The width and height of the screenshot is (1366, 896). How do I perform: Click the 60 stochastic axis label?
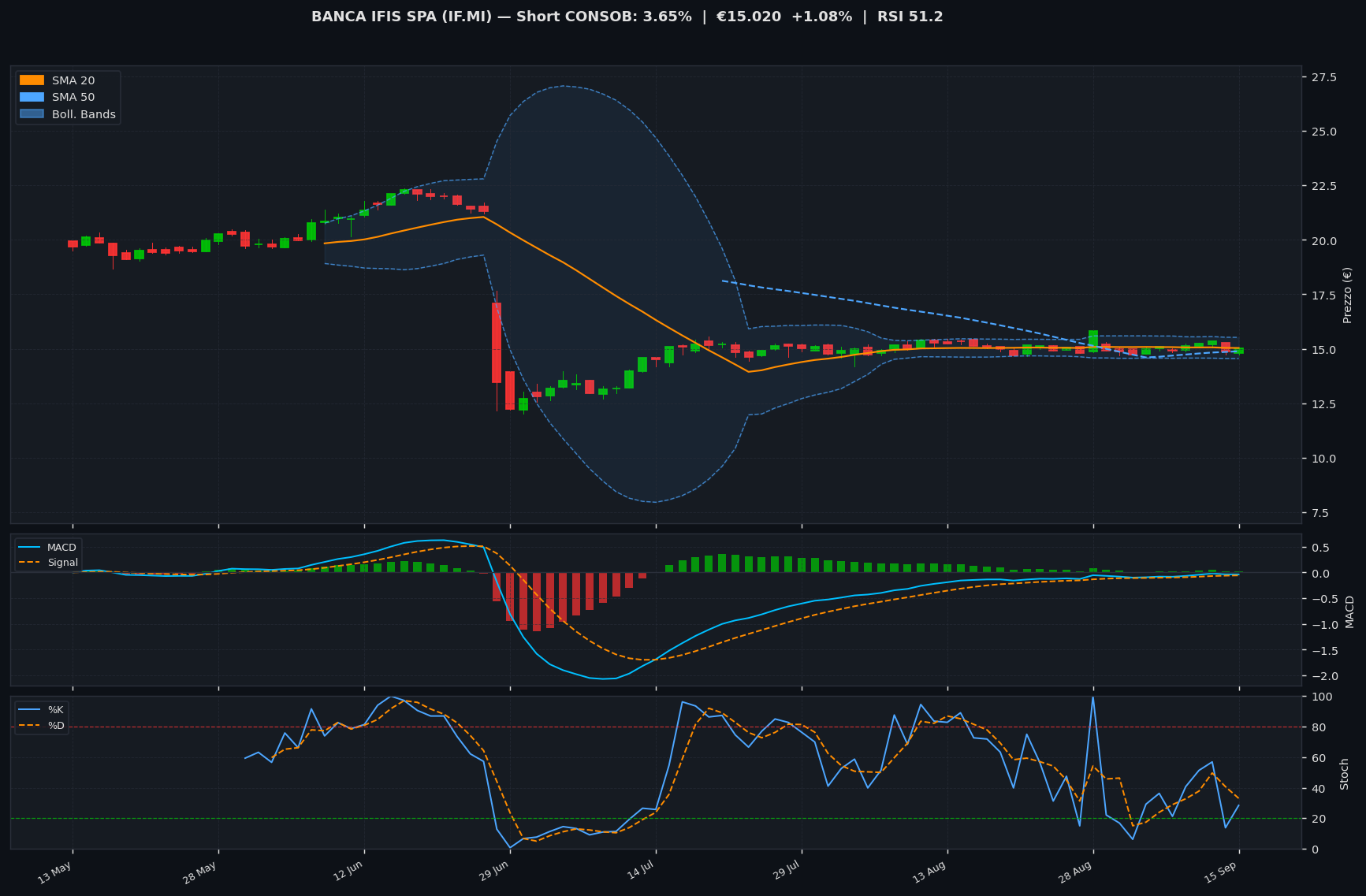(x=1319, y=758)
